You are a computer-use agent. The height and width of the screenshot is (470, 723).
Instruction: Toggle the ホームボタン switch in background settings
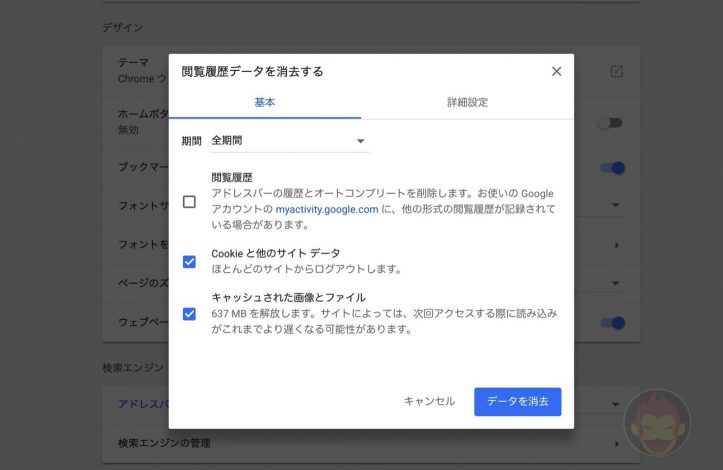pyautogui.click(x=610, y=123)
